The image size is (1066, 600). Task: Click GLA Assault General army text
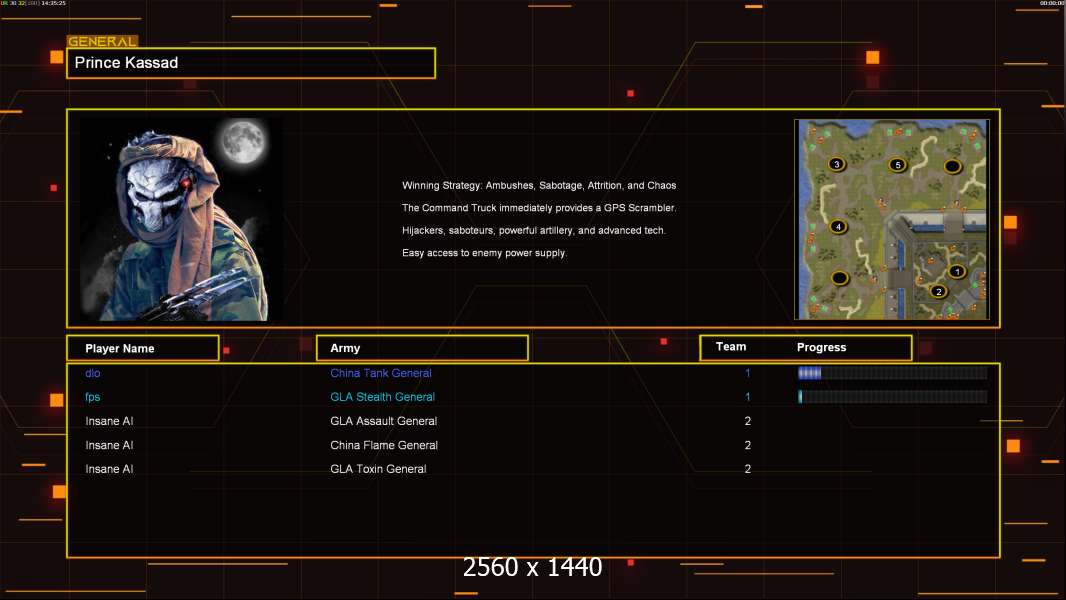(383, 421)
